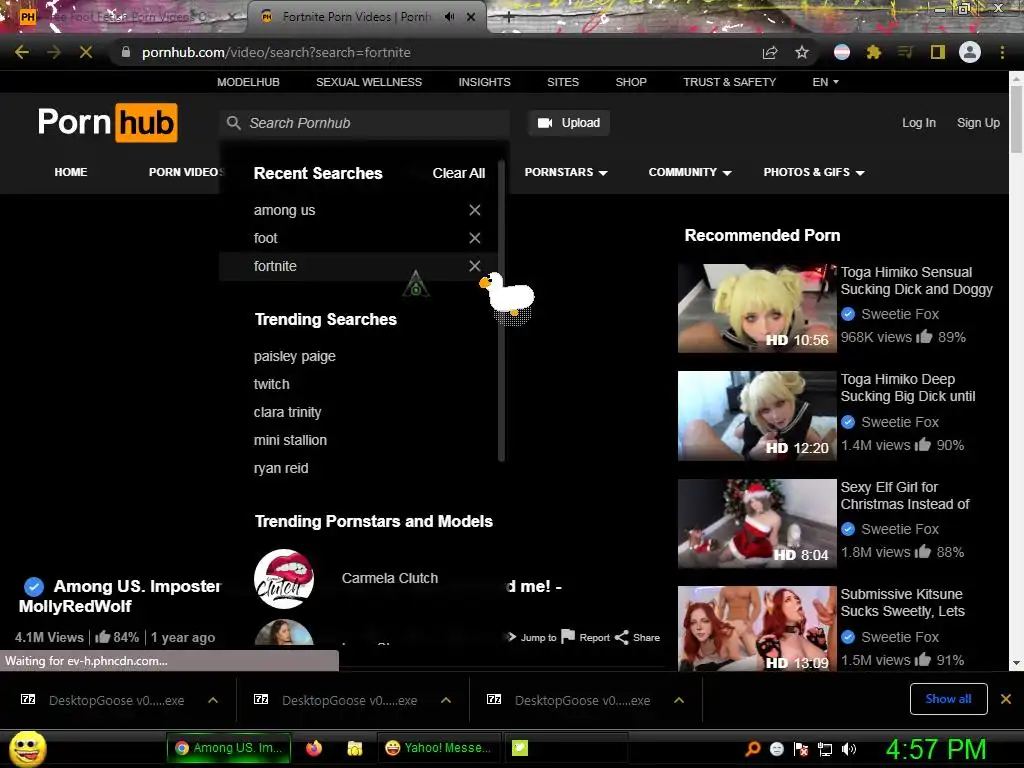
Task: Select trending search 'paisley paige'
Action: [x=295, y=357]
